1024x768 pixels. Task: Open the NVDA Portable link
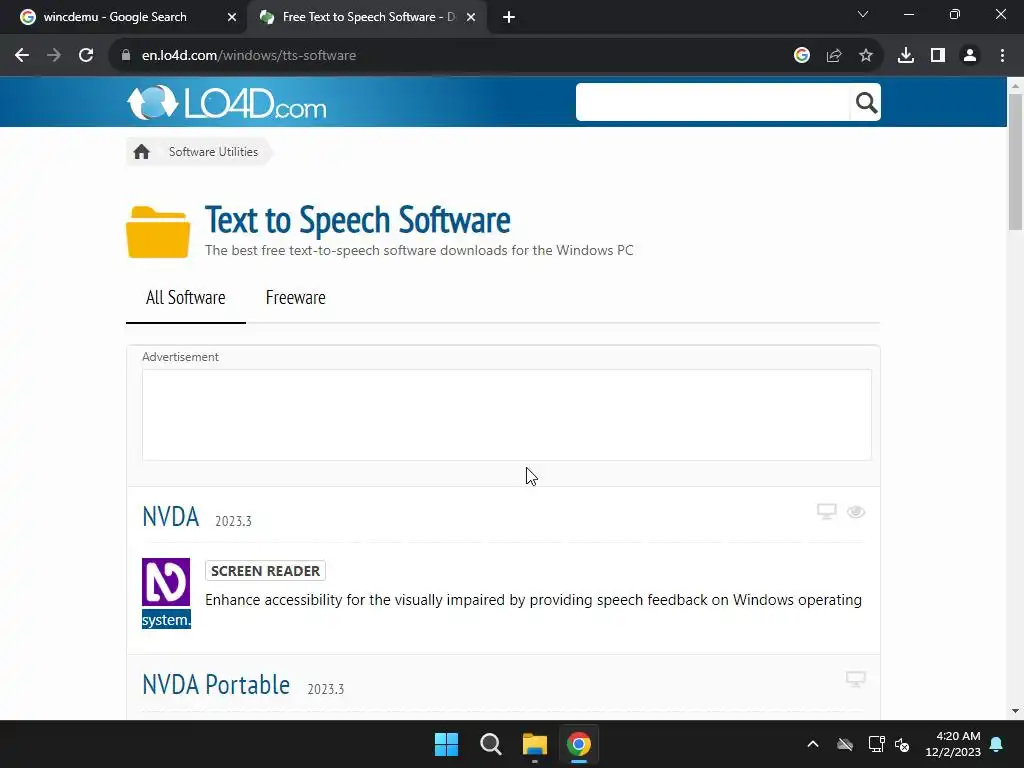(216, 684)
